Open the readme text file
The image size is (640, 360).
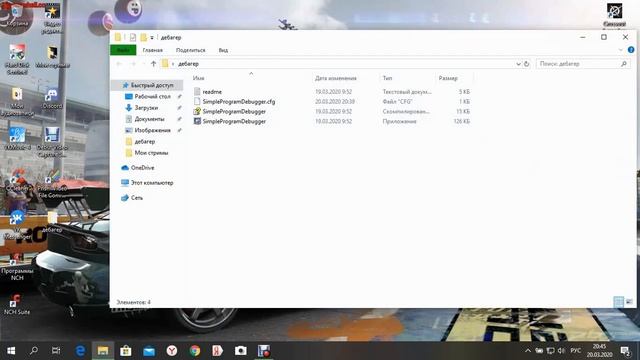[x=212, y=92]
